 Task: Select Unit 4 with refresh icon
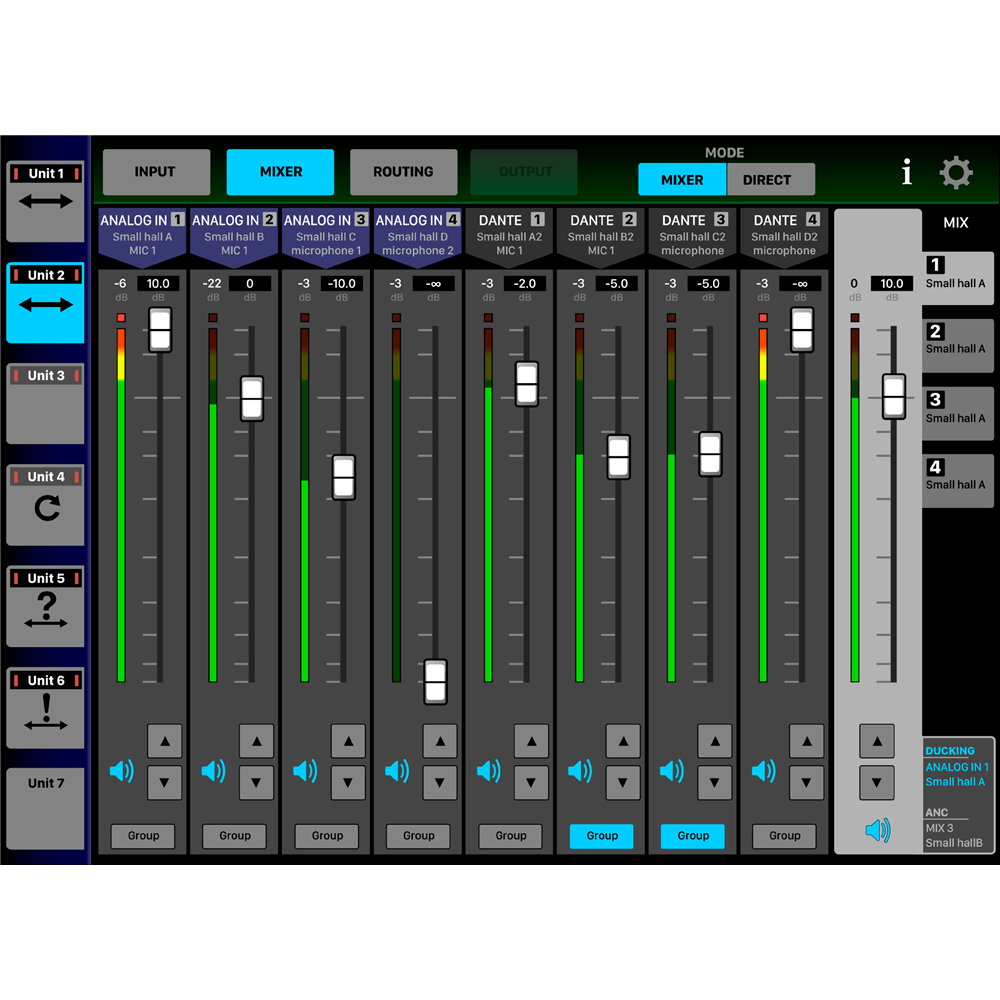45,505
